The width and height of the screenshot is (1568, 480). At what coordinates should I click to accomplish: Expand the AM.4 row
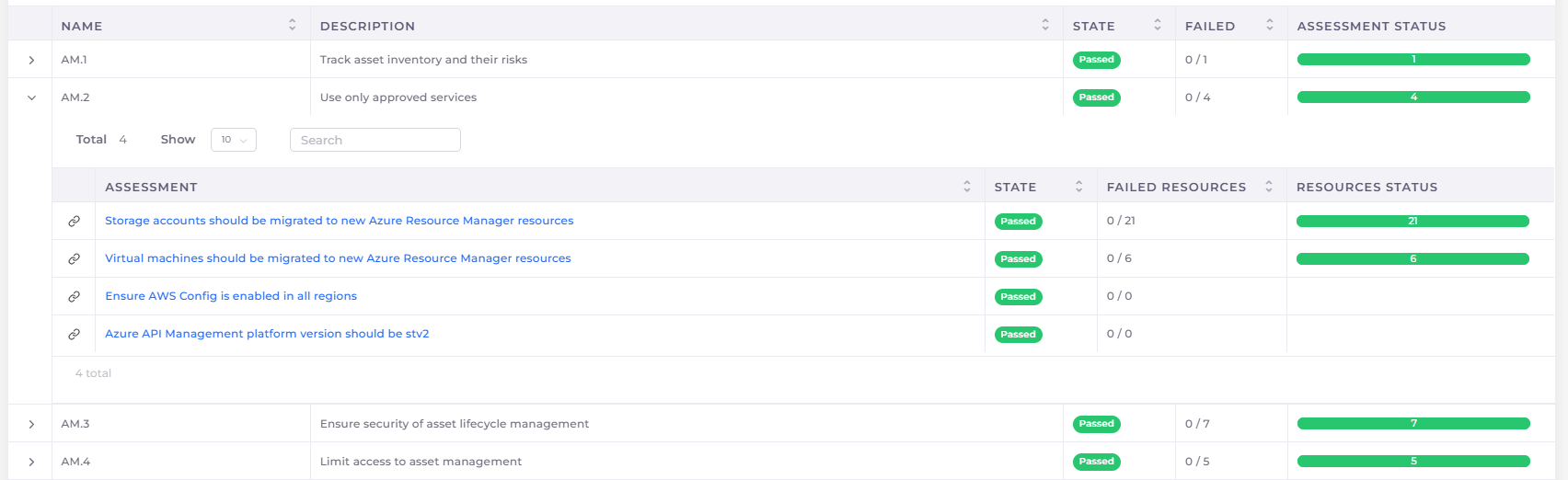[x=31, y=463]
